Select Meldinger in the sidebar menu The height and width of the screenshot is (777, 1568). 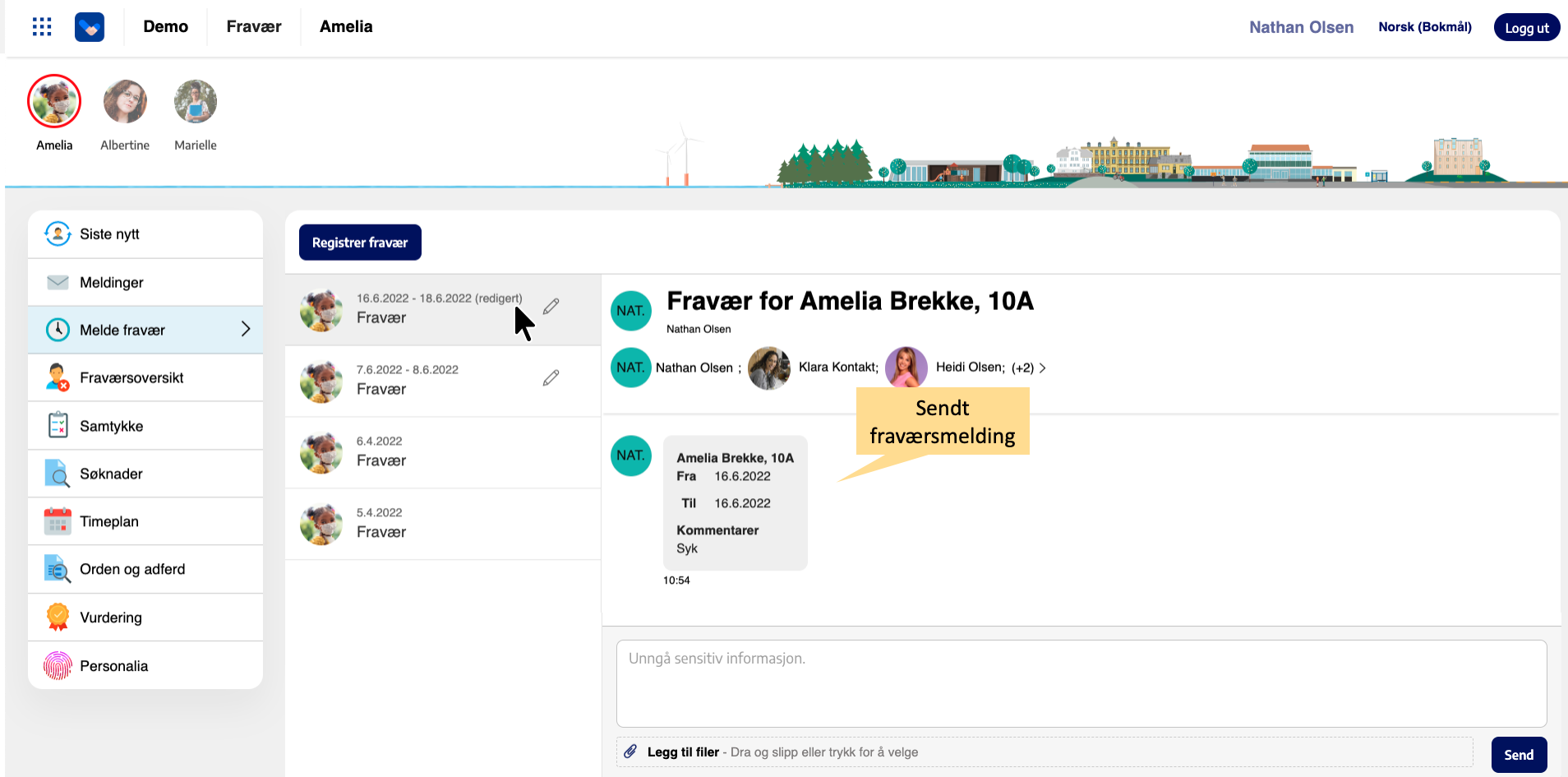click(x=112, y=282)
